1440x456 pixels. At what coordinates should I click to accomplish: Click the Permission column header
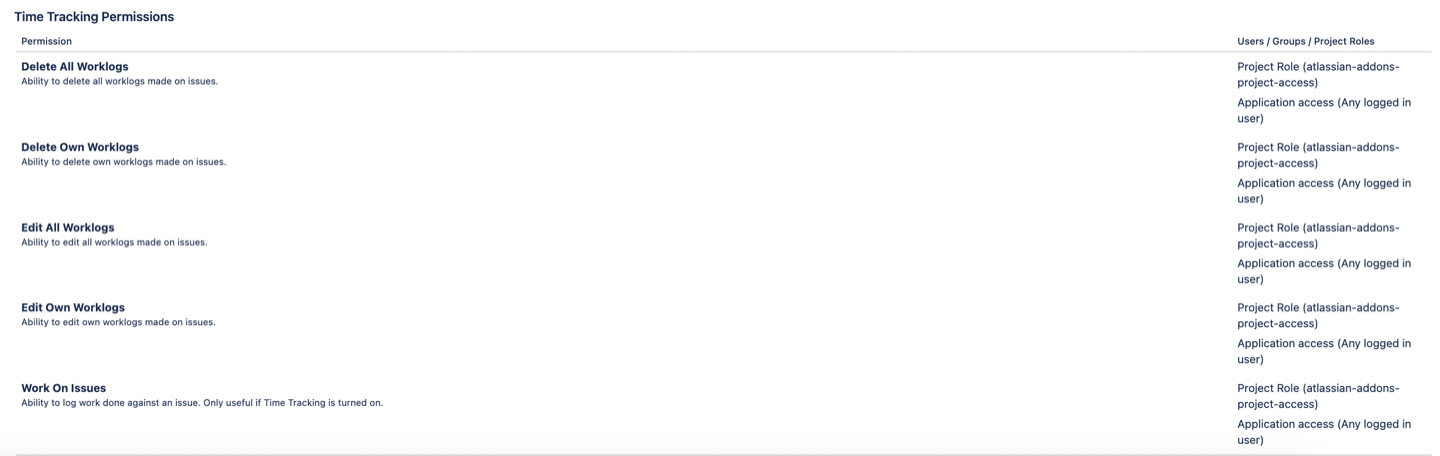(46, 41)
